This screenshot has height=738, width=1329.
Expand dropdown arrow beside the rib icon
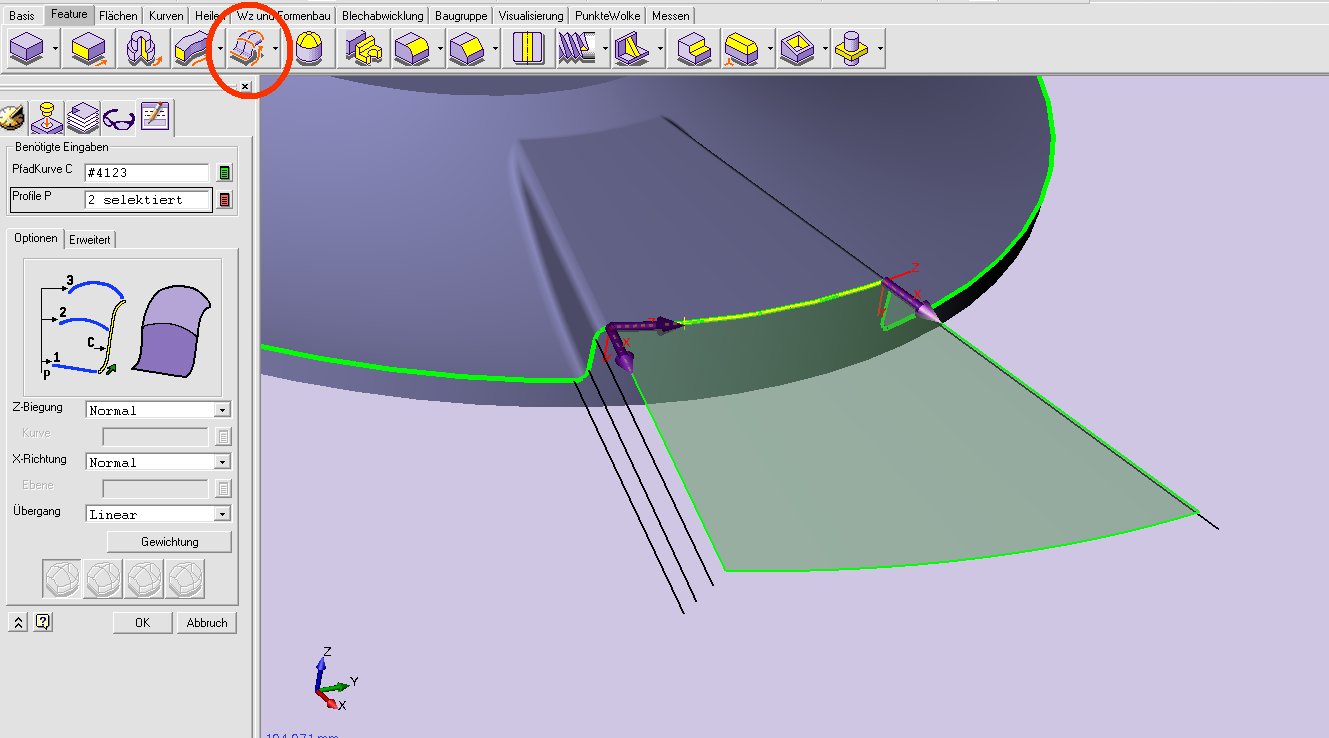pyautogui.click(x=660, y=48)
